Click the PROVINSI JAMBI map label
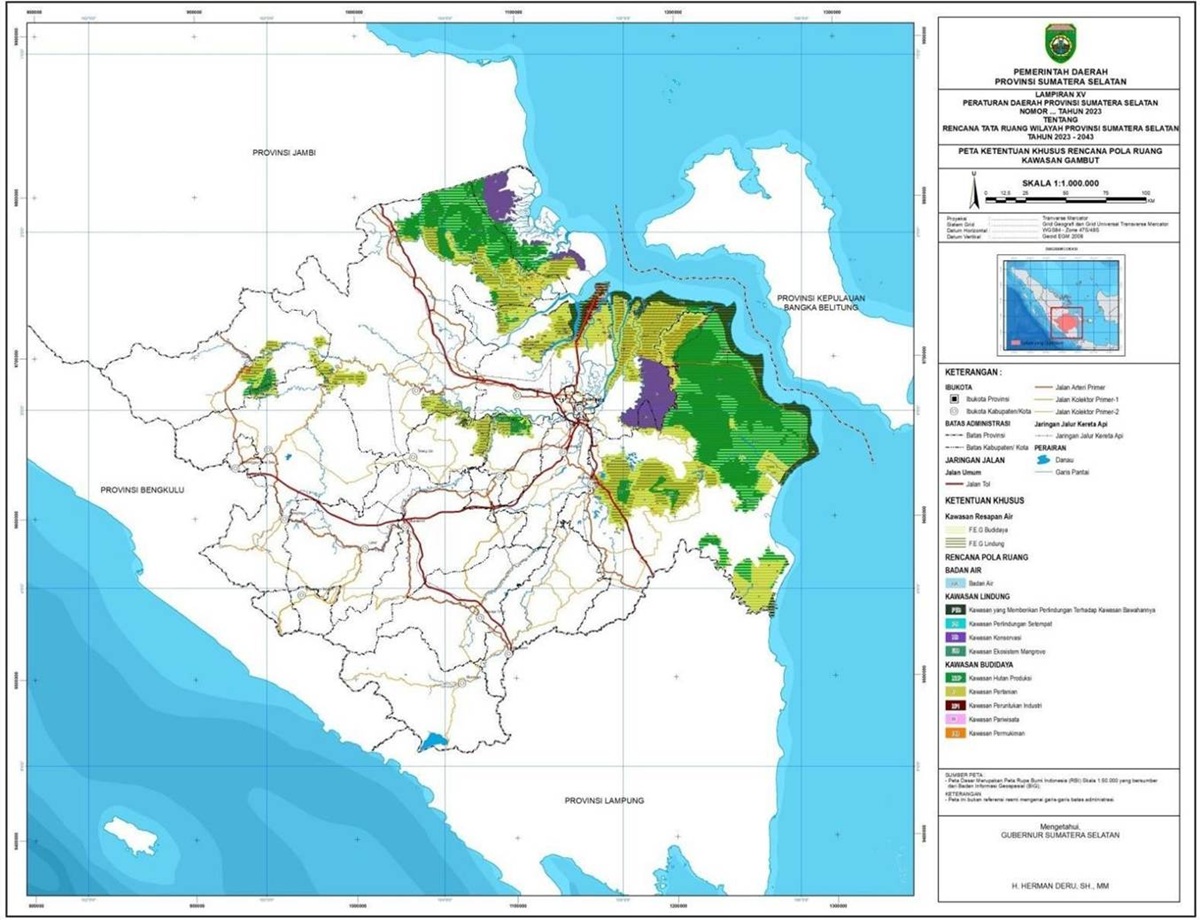This screenshot has width=1200, height=920. 282,154
